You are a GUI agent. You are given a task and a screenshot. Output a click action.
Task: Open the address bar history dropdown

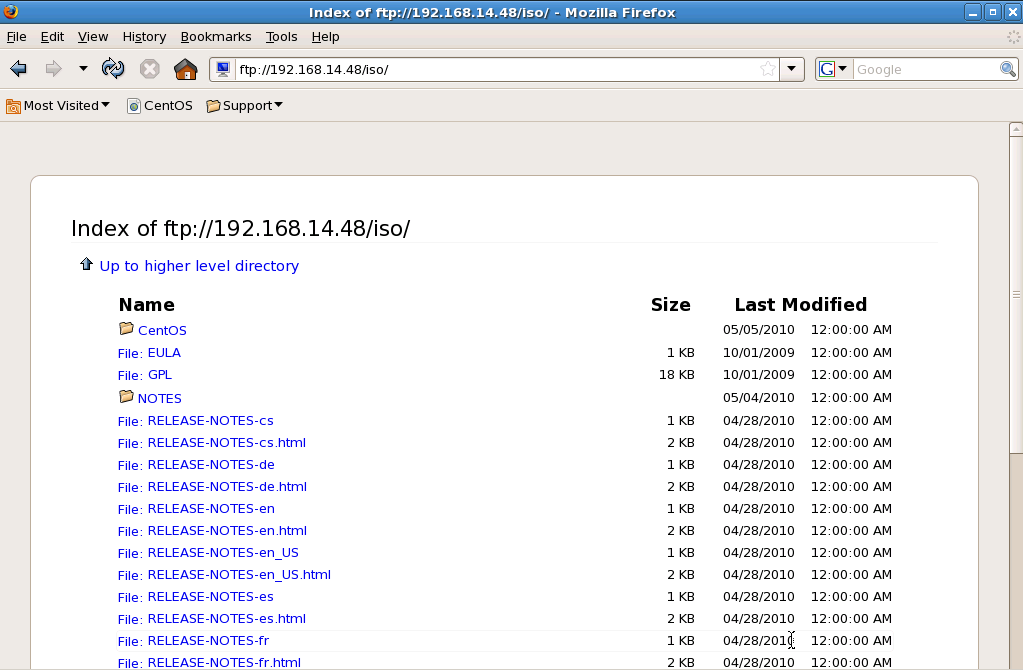point(791,69)
